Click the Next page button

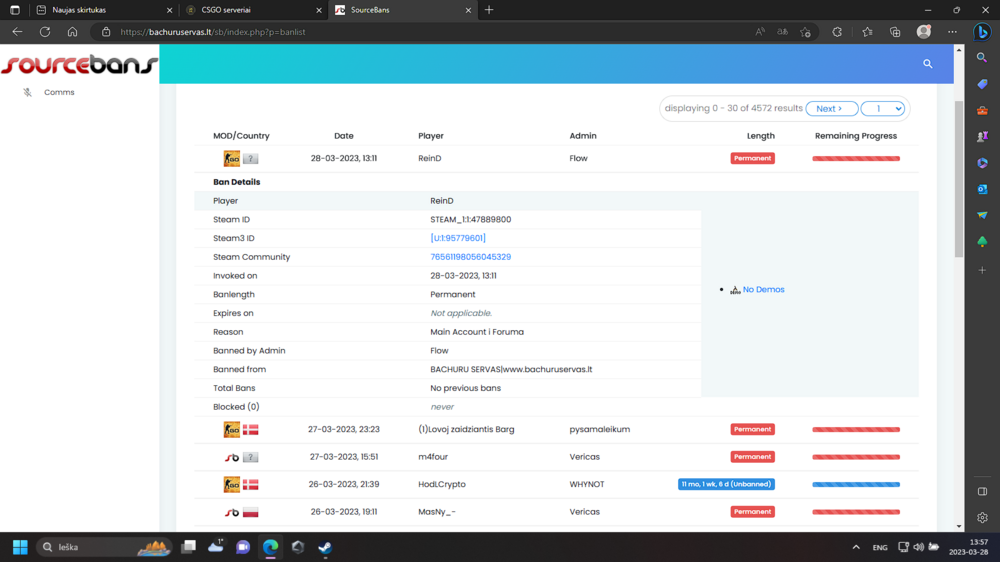coord(831,108)
